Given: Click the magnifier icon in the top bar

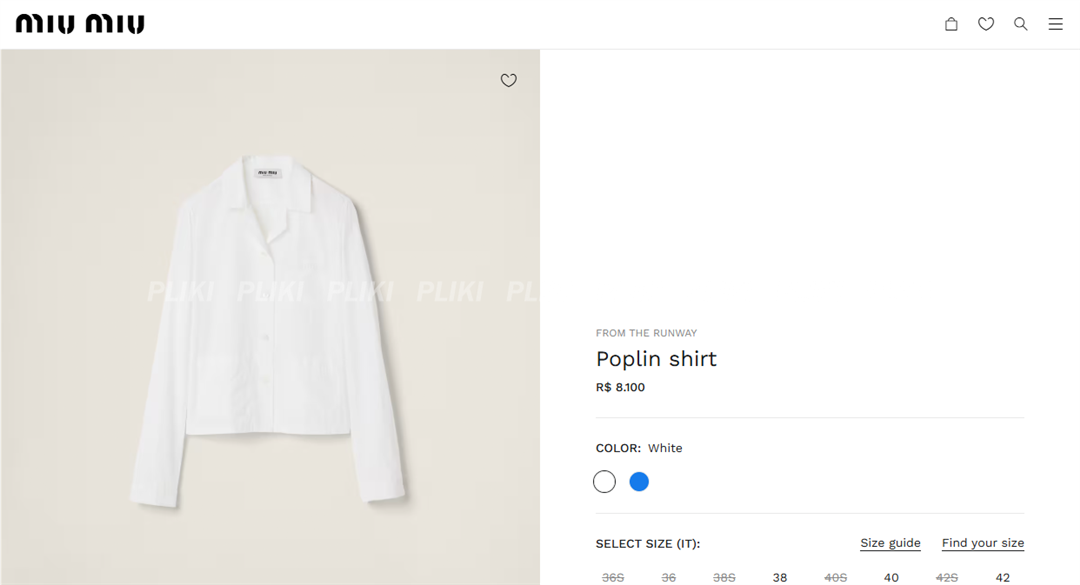Looking at the screenshot, I should [x=1020, y=23].
